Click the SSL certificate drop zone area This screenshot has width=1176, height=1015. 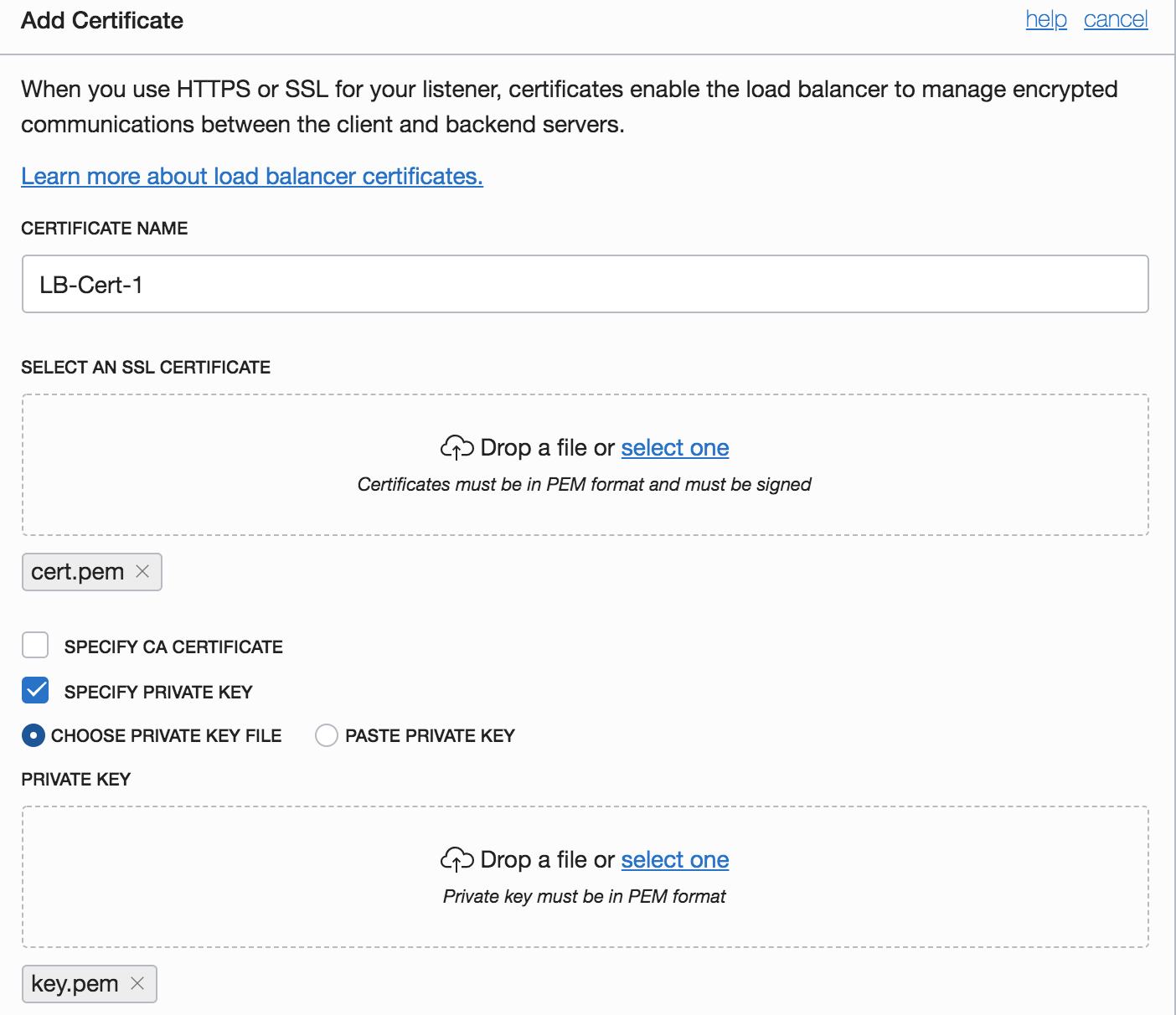[x=585, y=511]
